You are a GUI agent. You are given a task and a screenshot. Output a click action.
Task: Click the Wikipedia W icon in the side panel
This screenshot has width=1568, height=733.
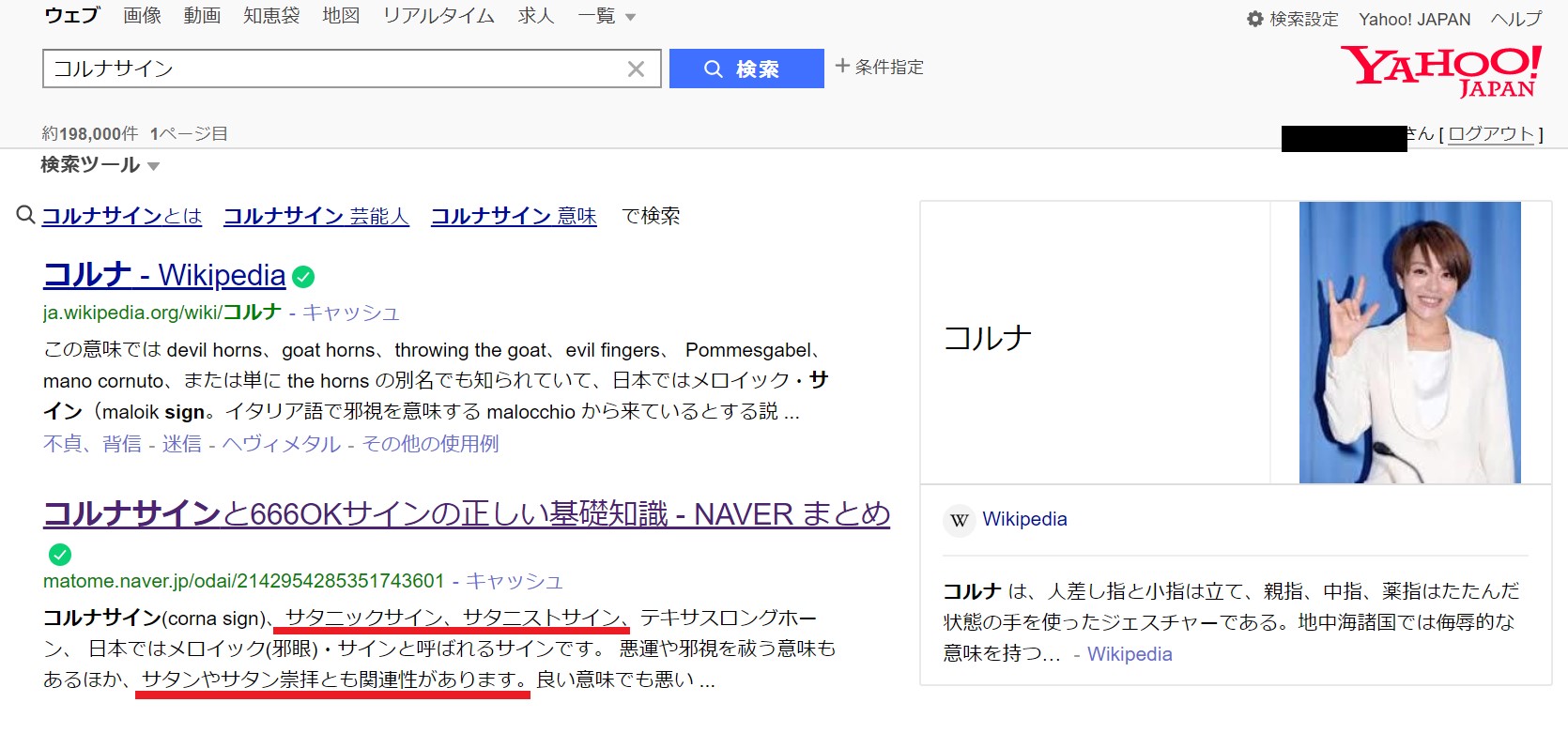(959, 520)
